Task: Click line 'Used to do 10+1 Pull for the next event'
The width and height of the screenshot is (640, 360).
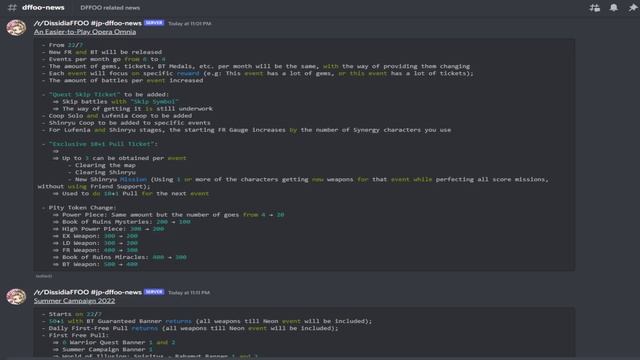Action: 131,193
